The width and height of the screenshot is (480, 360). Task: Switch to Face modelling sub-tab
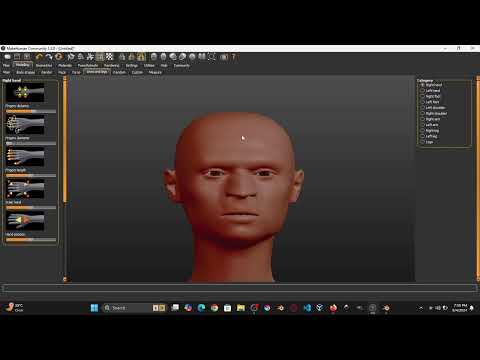click(62, 72)
